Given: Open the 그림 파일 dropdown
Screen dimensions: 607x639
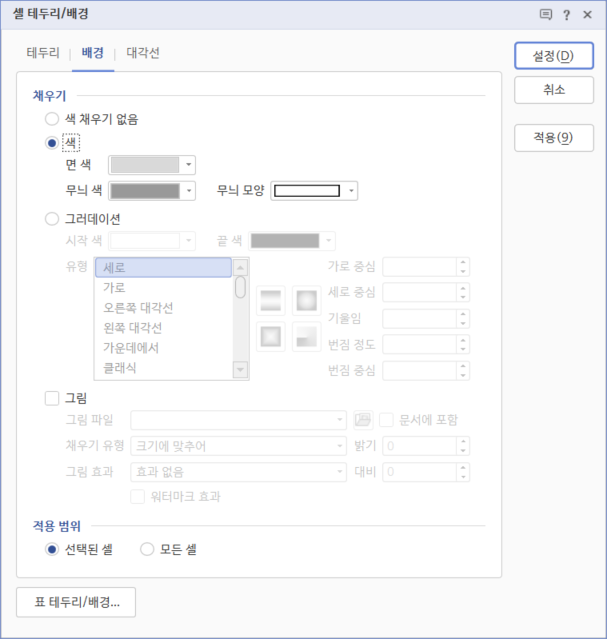Looking at the screenshot, I should pyautogui.click(x=238, y=420).
